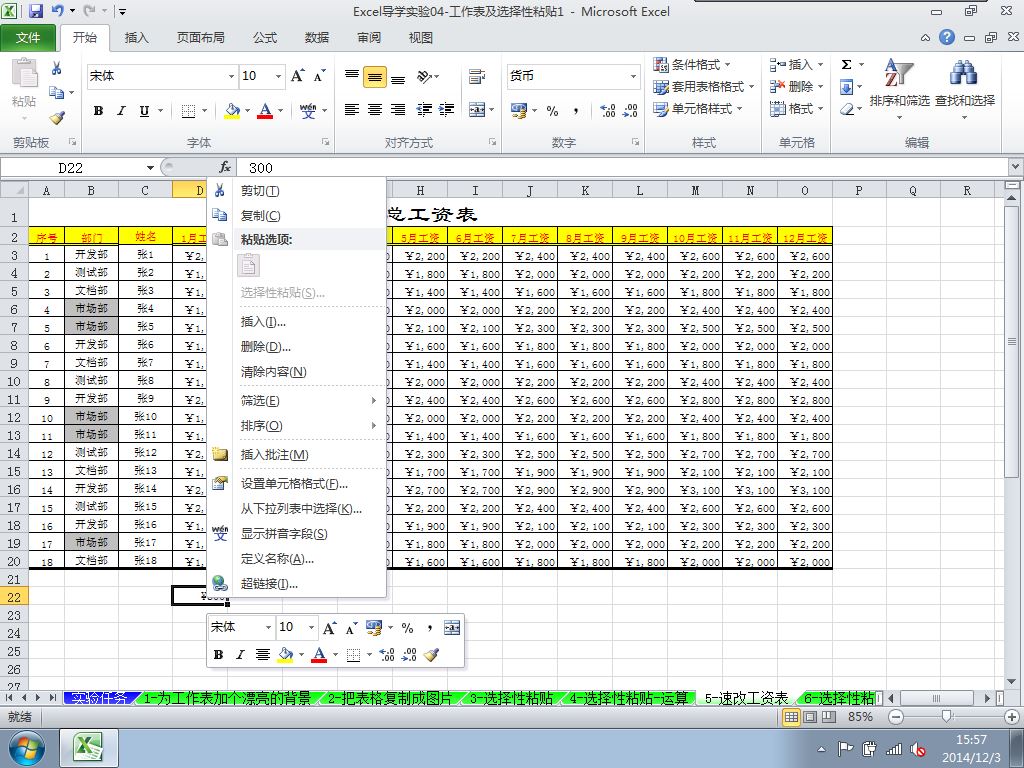Image resolution: width=1024 pixels, height=768 pixels.
Task: Click the Format Painter brush icon in the clipboard group
Action: [57, 118]
